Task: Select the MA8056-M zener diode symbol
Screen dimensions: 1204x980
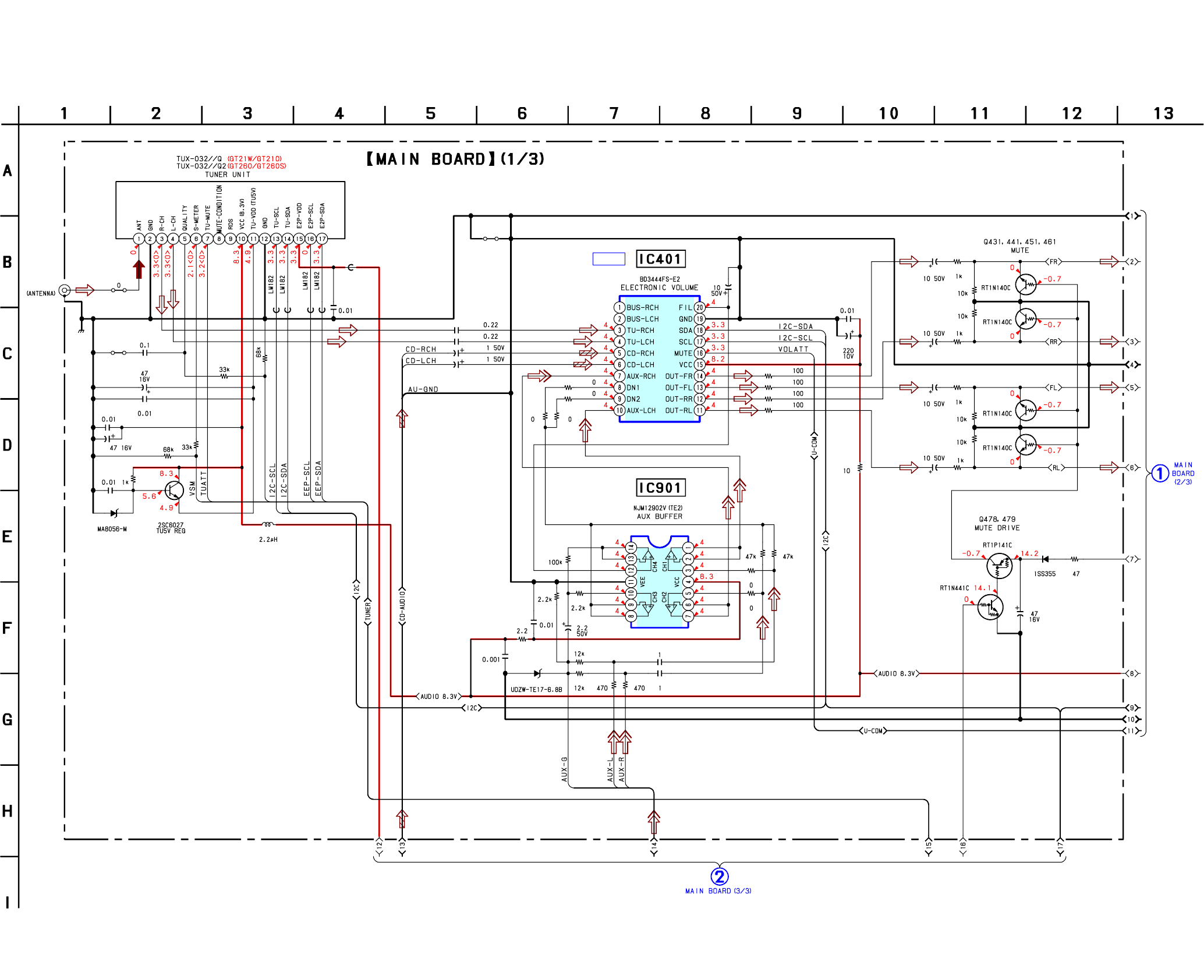Action: (x=114, y=513)
